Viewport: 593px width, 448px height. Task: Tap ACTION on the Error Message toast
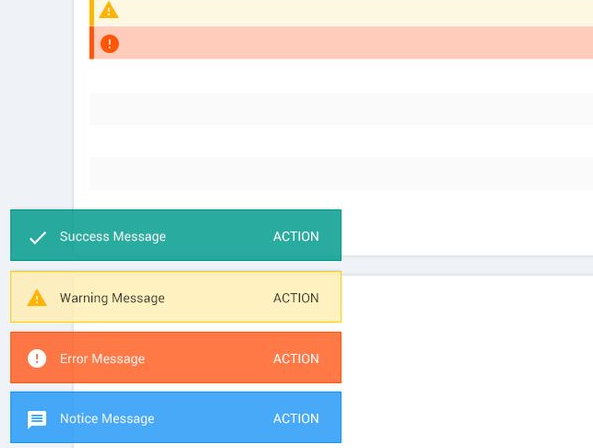click(296, 358)
